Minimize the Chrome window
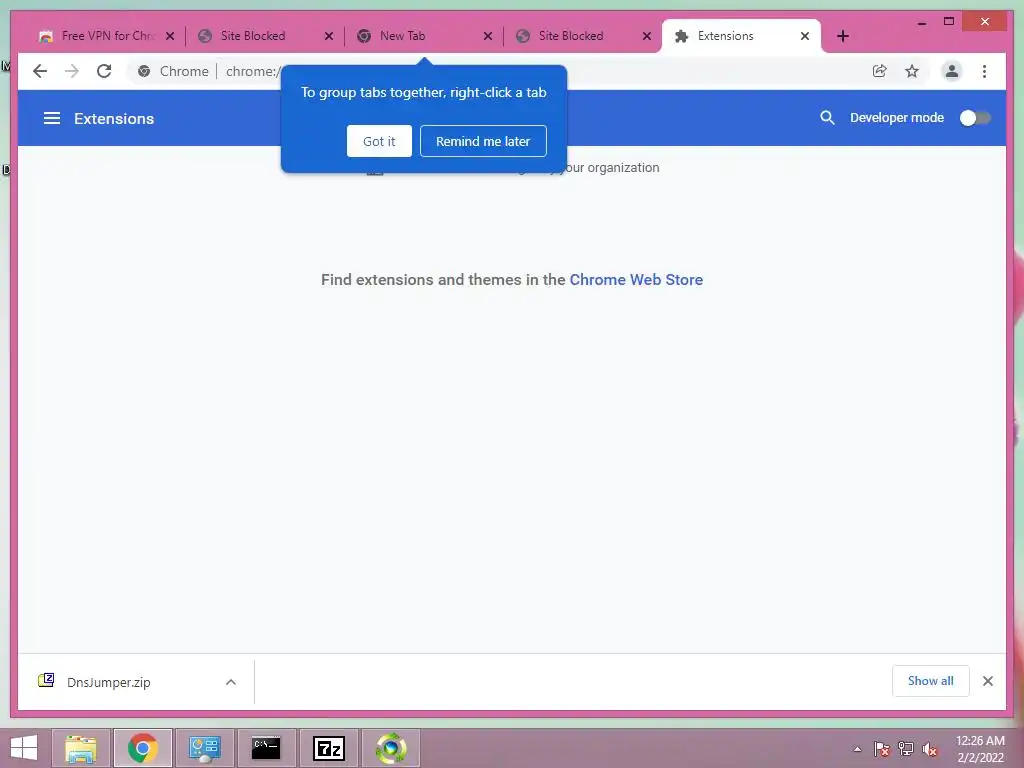 pos(921,22)
